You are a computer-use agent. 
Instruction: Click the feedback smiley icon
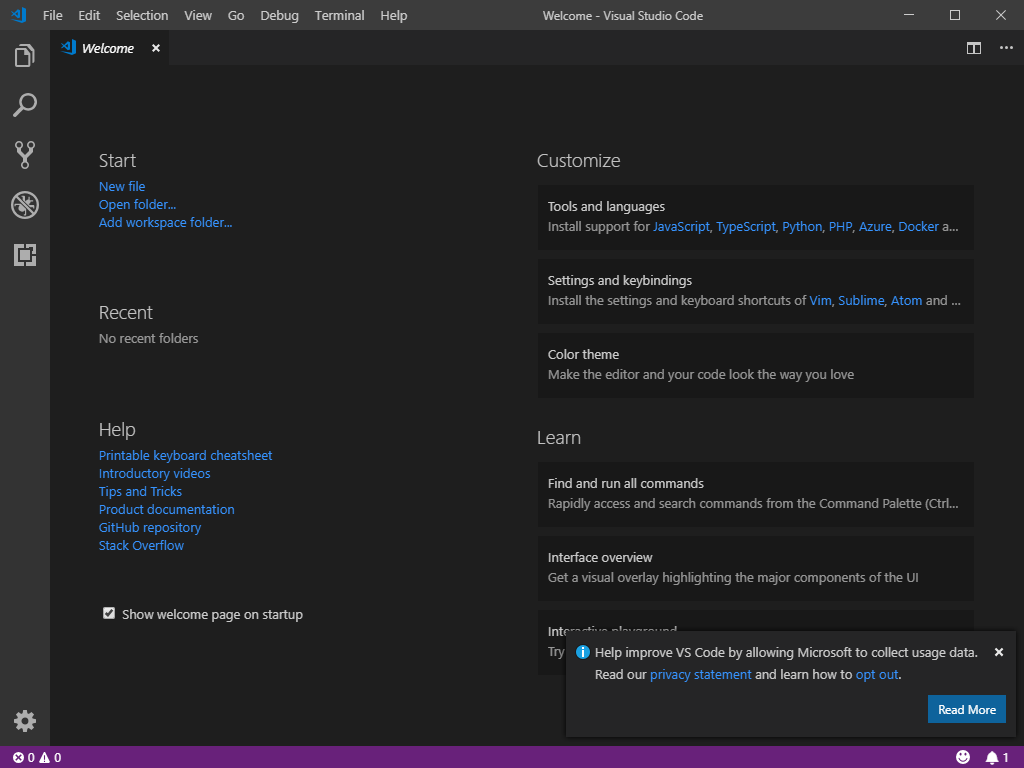963,758
